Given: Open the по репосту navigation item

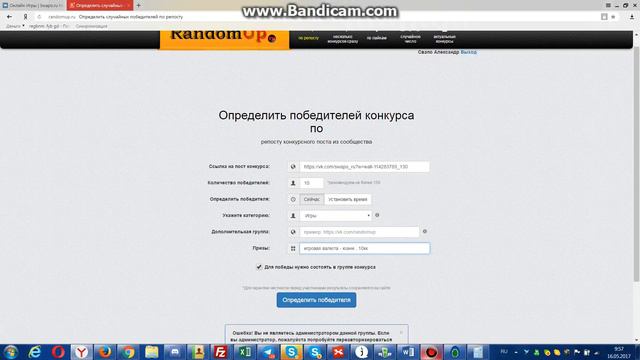Looking at the screenshot, I should 309,38.
